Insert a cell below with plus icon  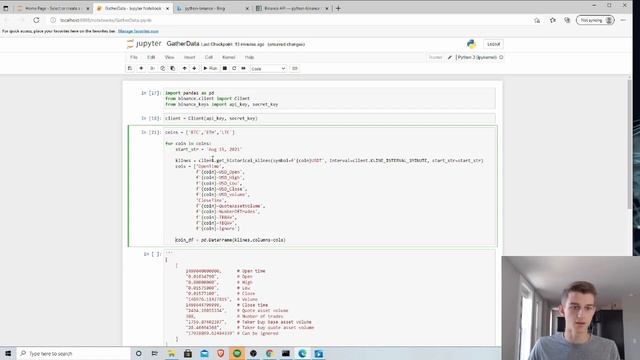(x=141, y=69)
